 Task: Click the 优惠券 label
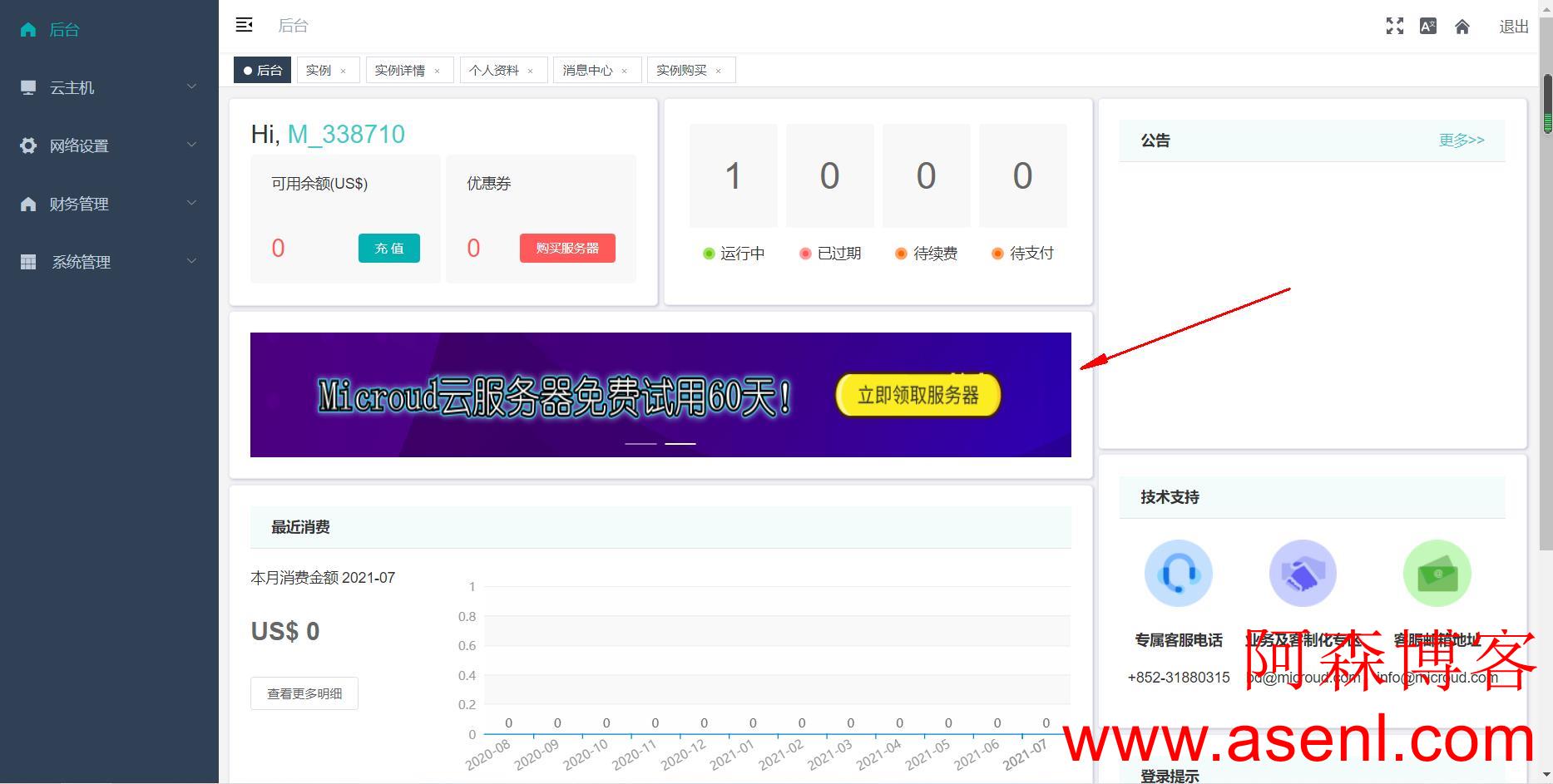488,184
